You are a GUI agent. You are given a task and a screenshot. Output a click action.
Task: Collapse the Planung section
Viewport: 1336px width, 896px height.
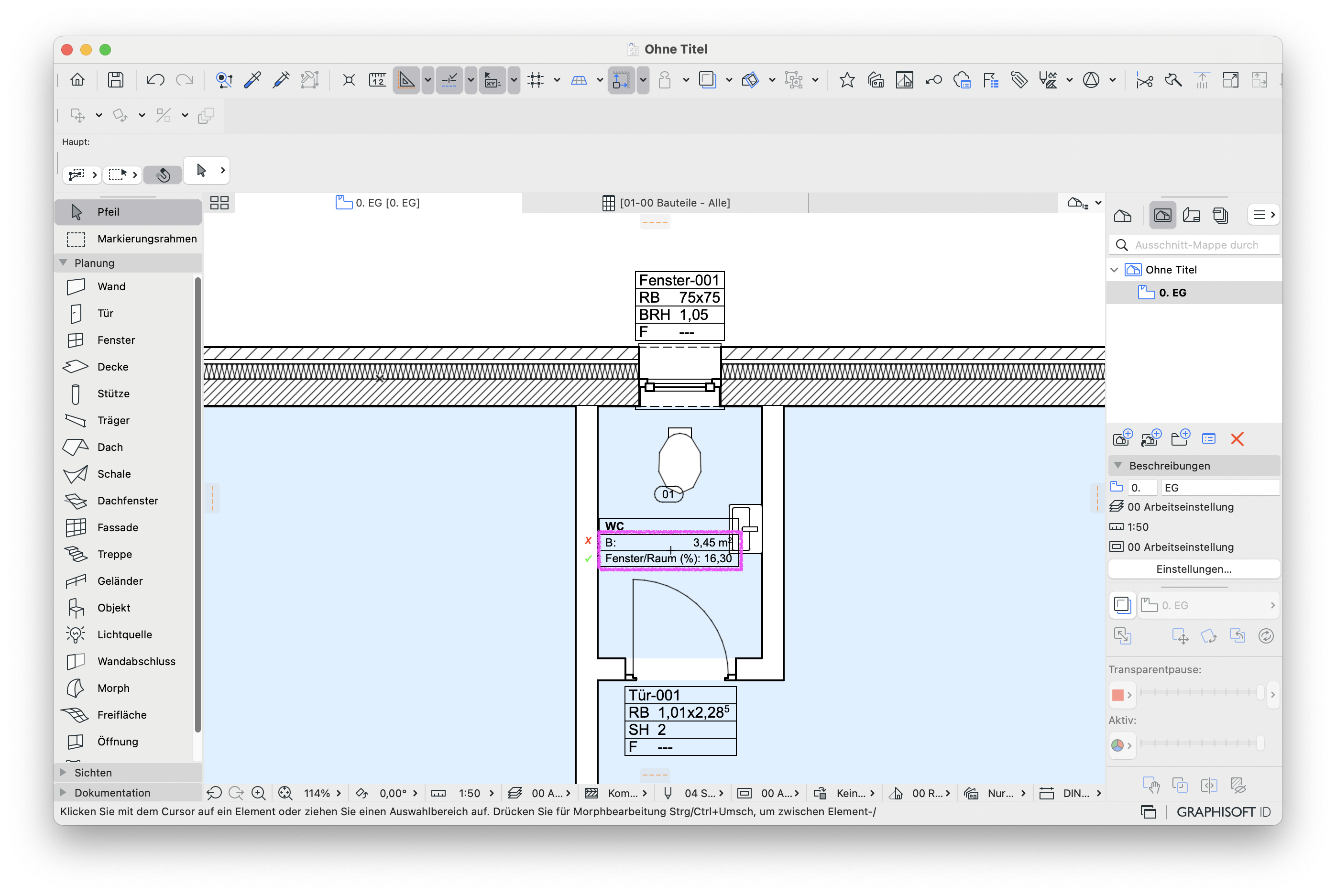pos(63,263)
